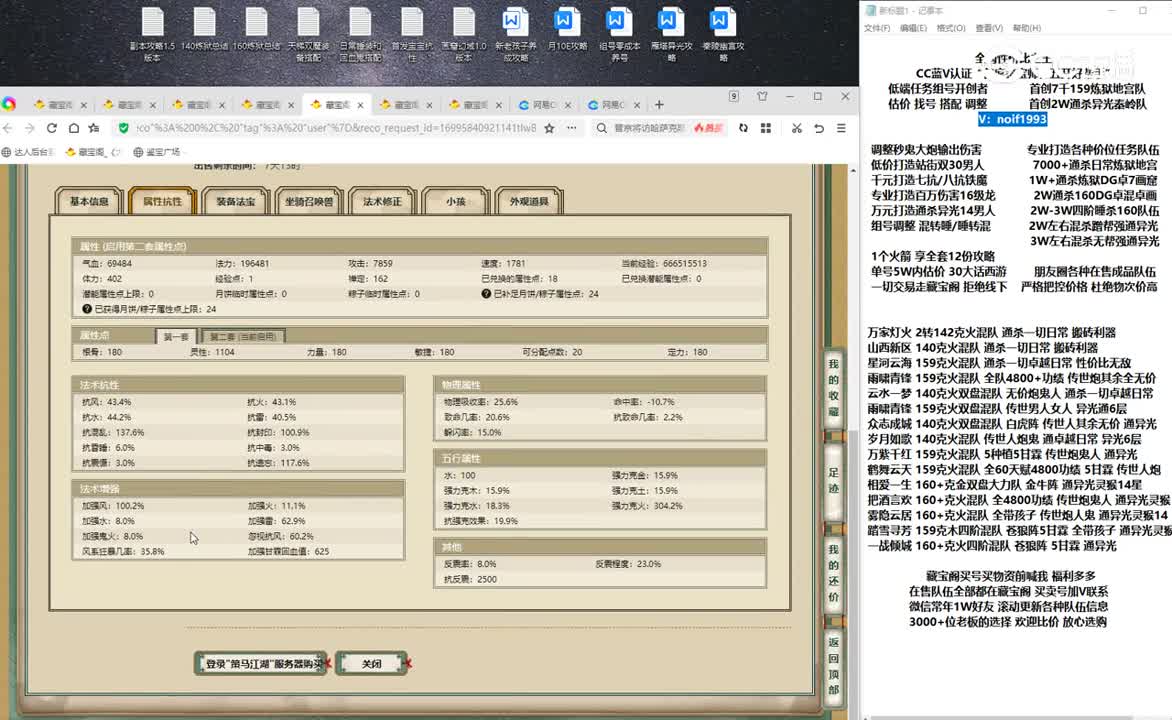Screen dimensions: 1172x720
Task: Open the 装备法宝 tab
Action: 235,201
